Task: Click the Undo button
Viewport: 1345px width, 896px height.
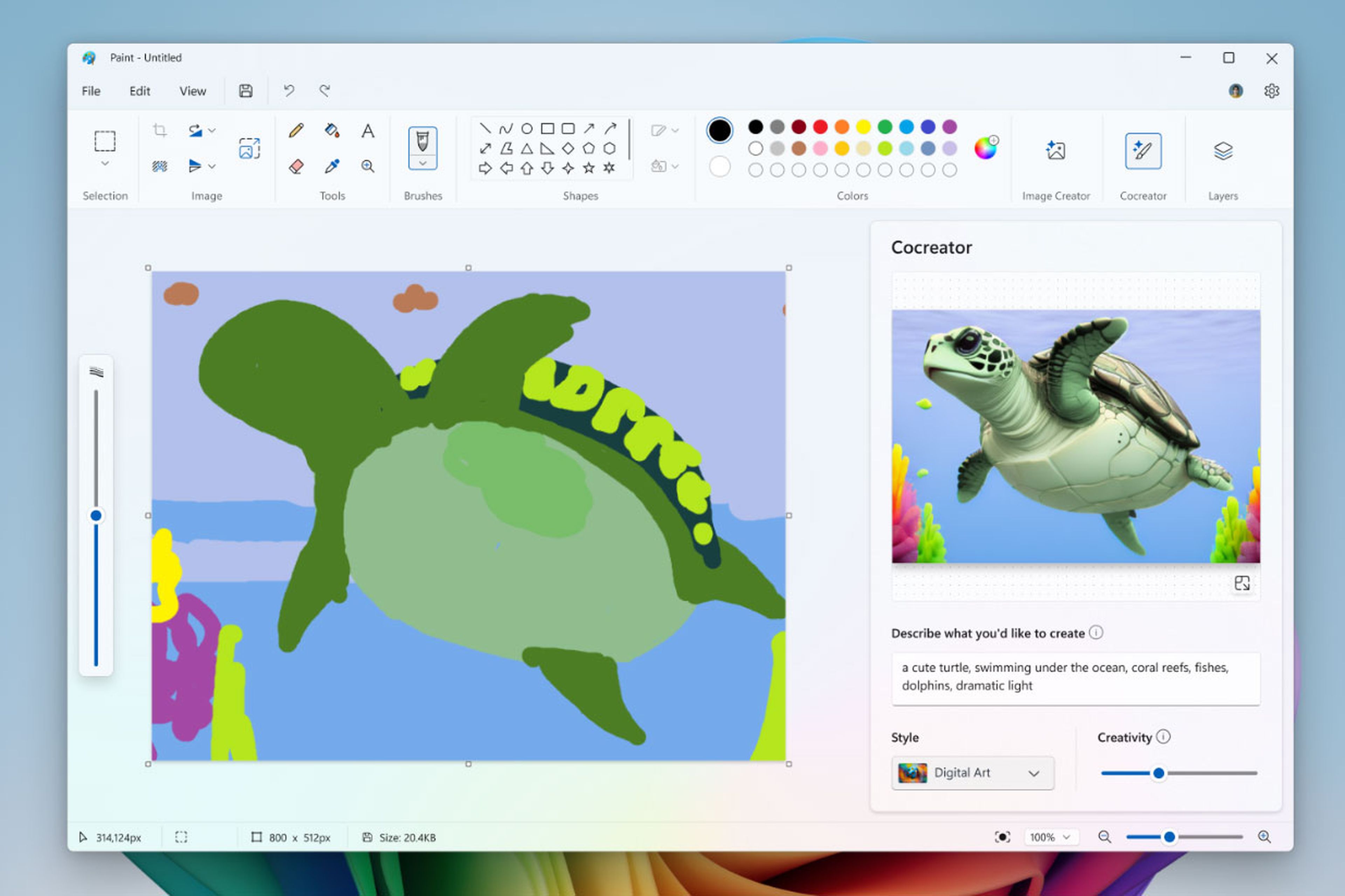Action: pos(289,90)
